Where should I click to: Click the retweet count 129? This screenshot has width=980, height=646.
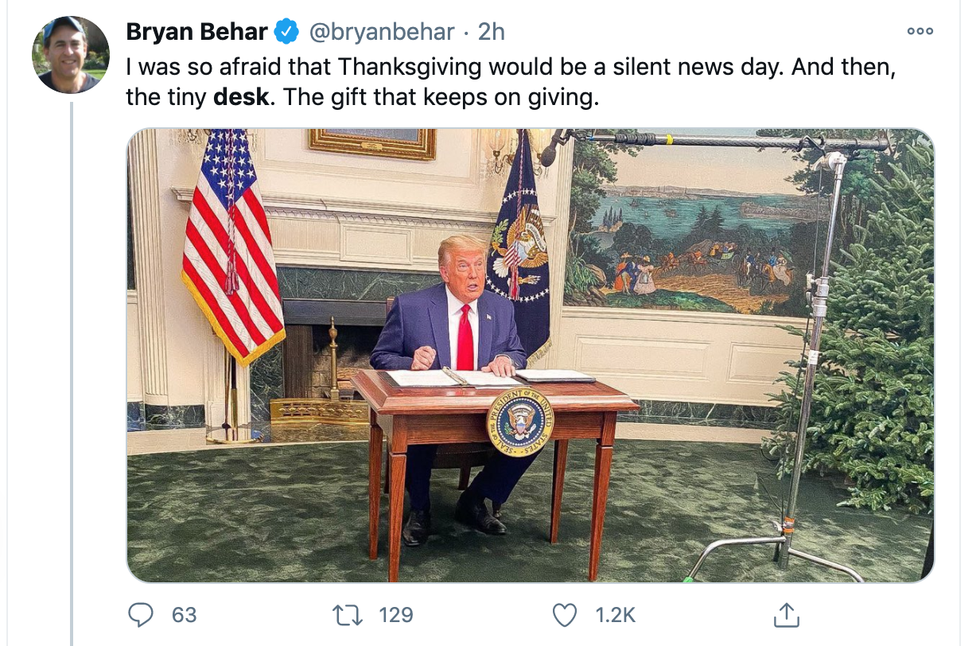click(396, 614)
